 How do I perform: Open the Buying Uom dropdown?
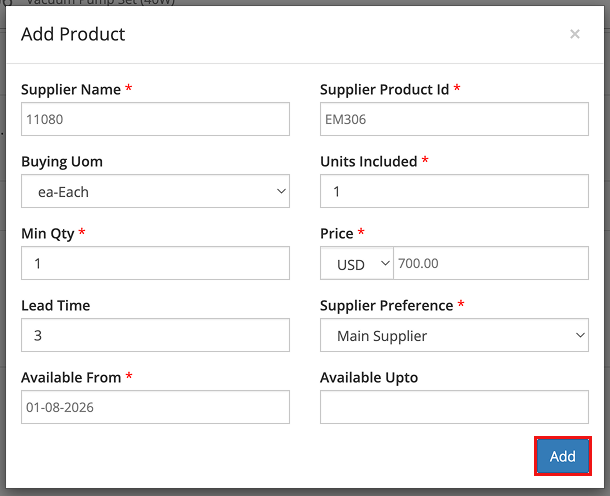(x=155, y=192)
